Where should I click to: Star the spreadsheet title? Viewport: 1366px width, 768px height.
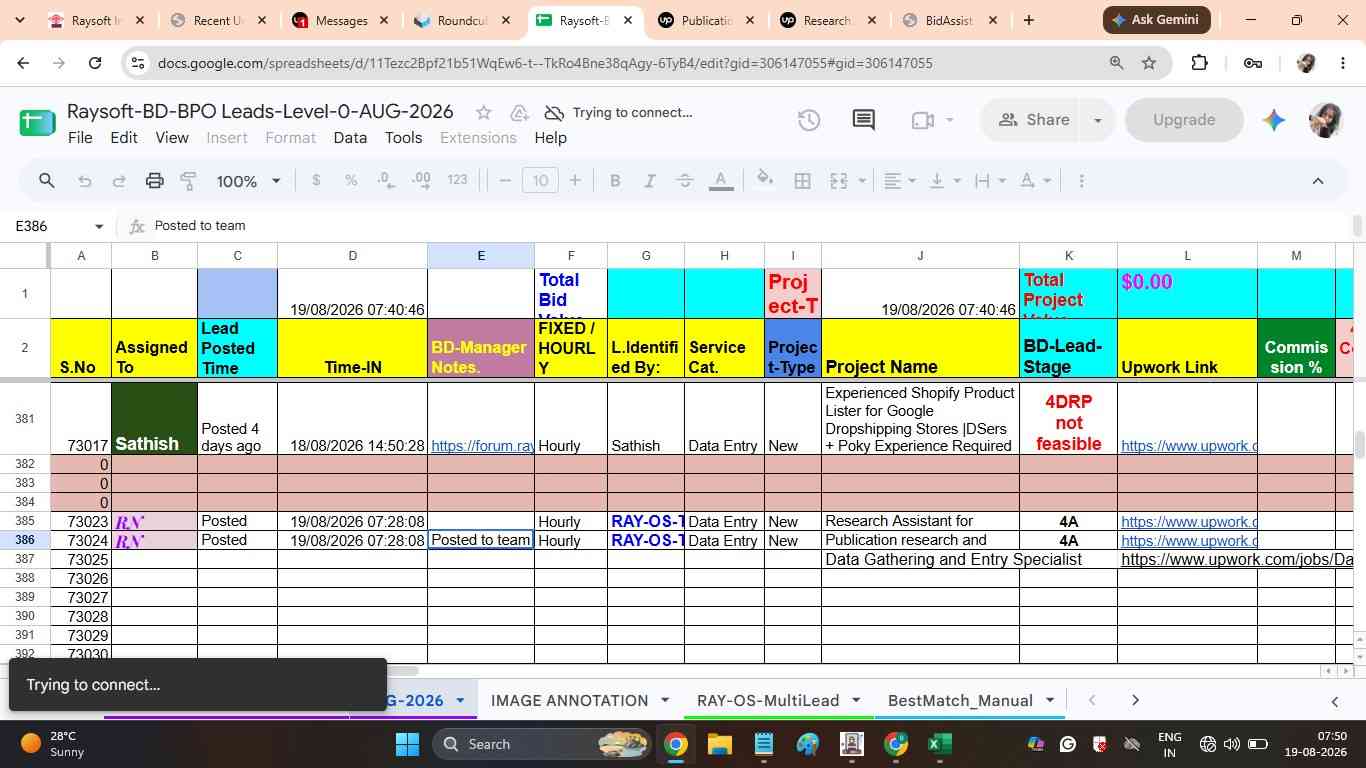tap(484, 112)
